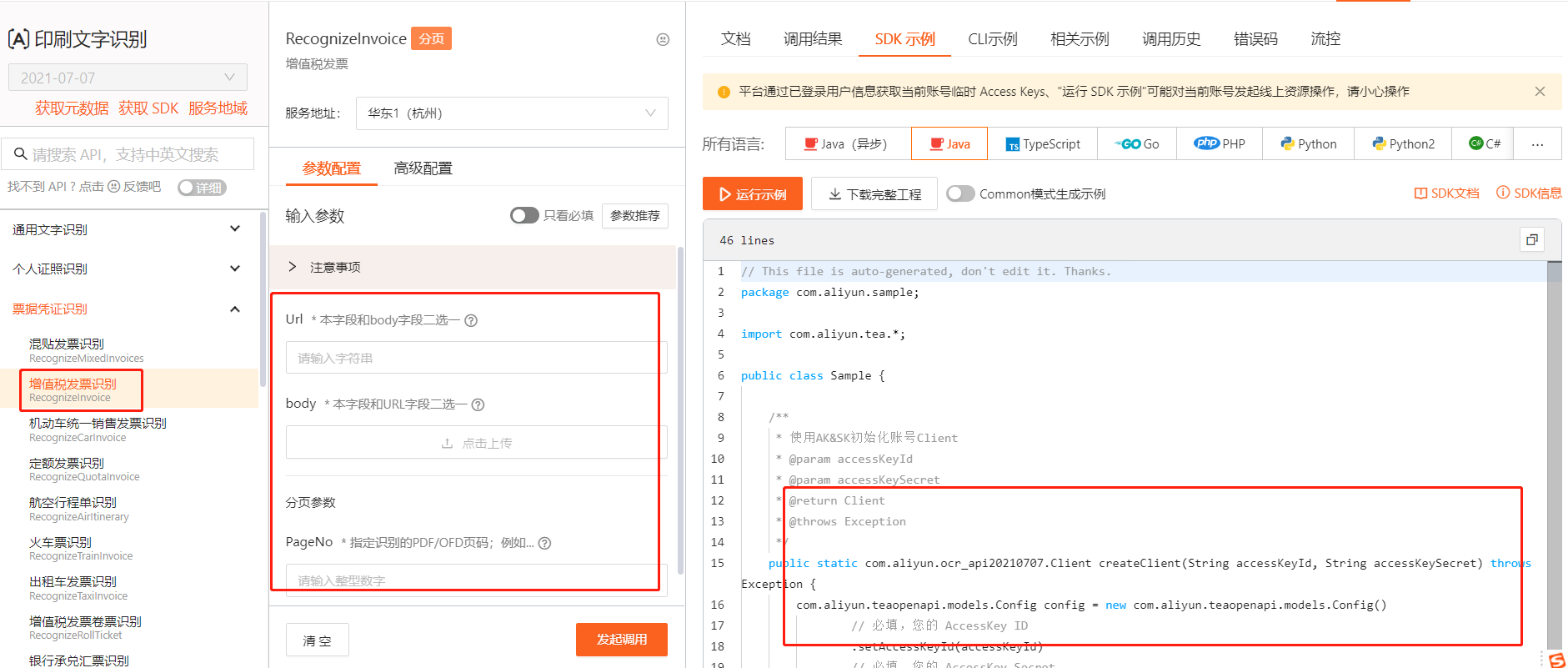Open 混贴发票识别 API item
This screenshot has height=668, width=1568.
pyautogui.click(x=87, y=350)
